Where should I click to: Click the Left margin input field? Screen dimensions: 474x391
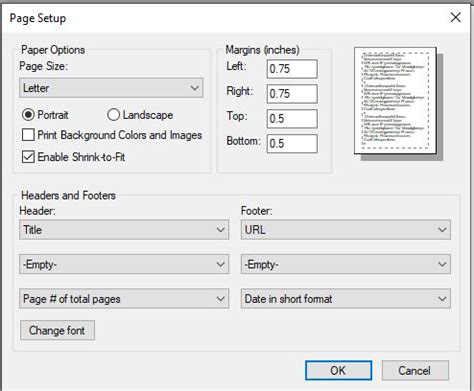click(x=292, y=69)
